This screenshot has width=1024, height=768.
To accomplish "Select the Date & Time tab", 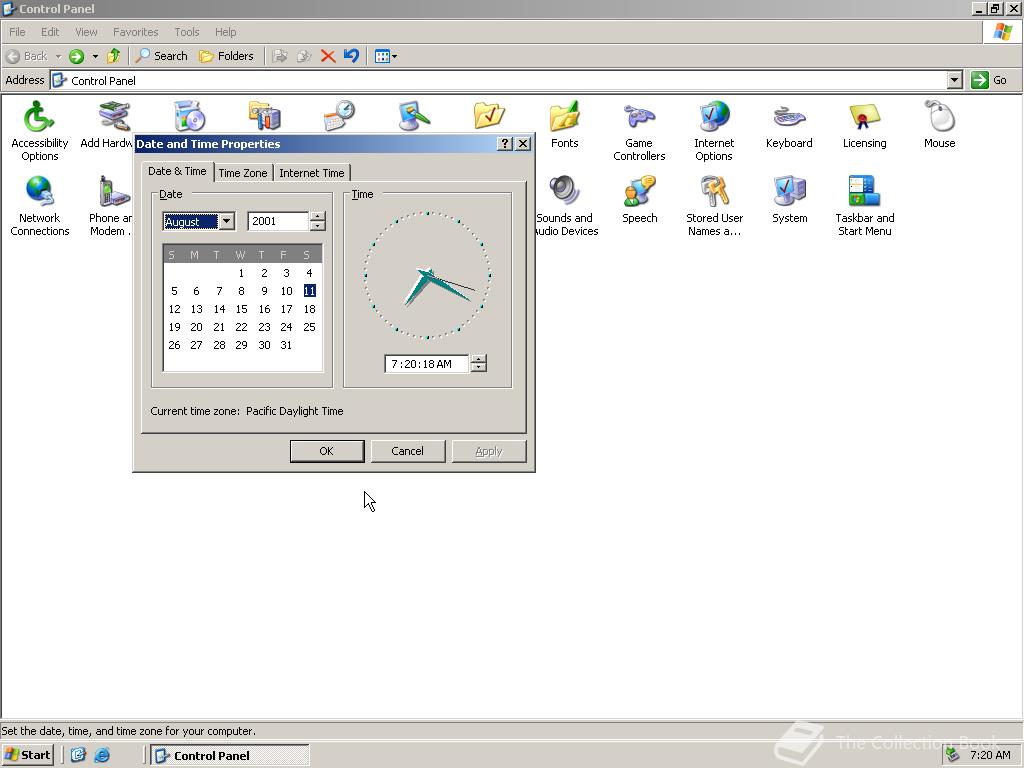I will click(177, 171).
